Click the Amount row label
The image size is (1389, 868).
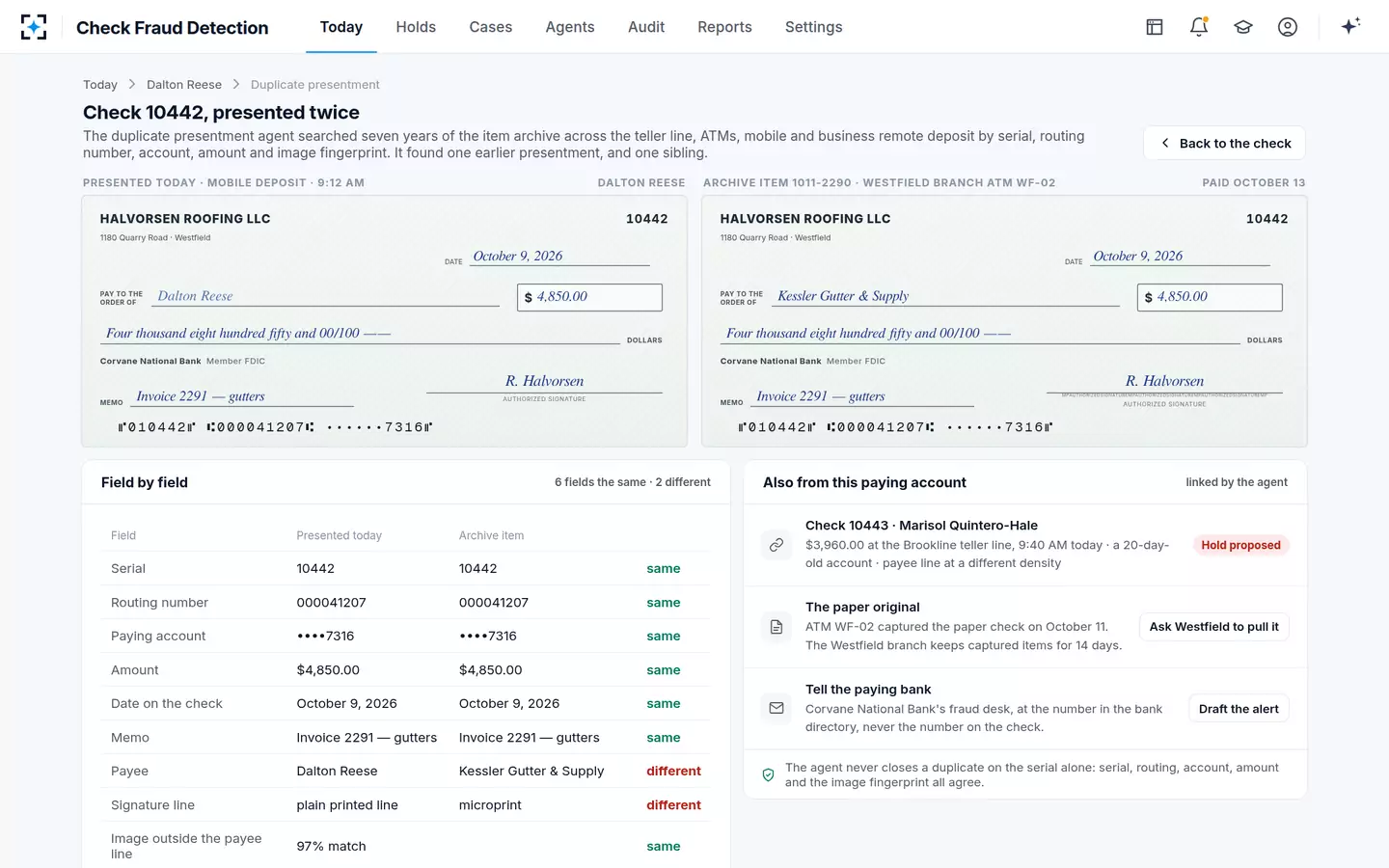point(135,670)
